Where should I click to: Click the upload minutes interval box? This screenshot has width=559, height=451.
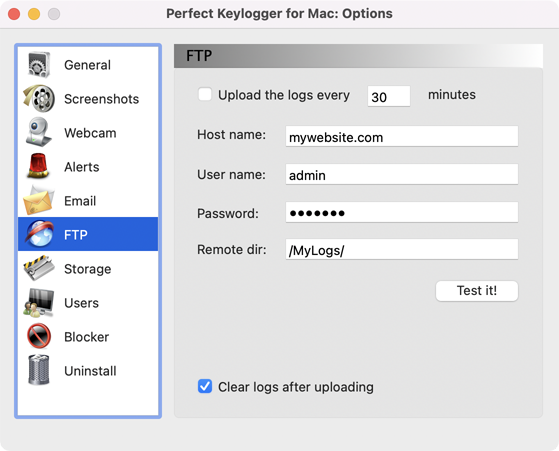389,96
